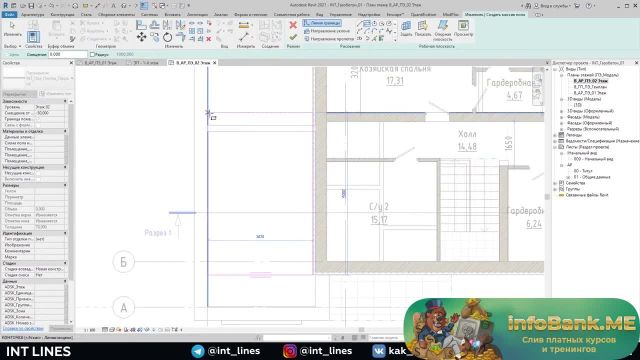
Task: Expand the Facades (Model) tree node
Action: (562, 117)
